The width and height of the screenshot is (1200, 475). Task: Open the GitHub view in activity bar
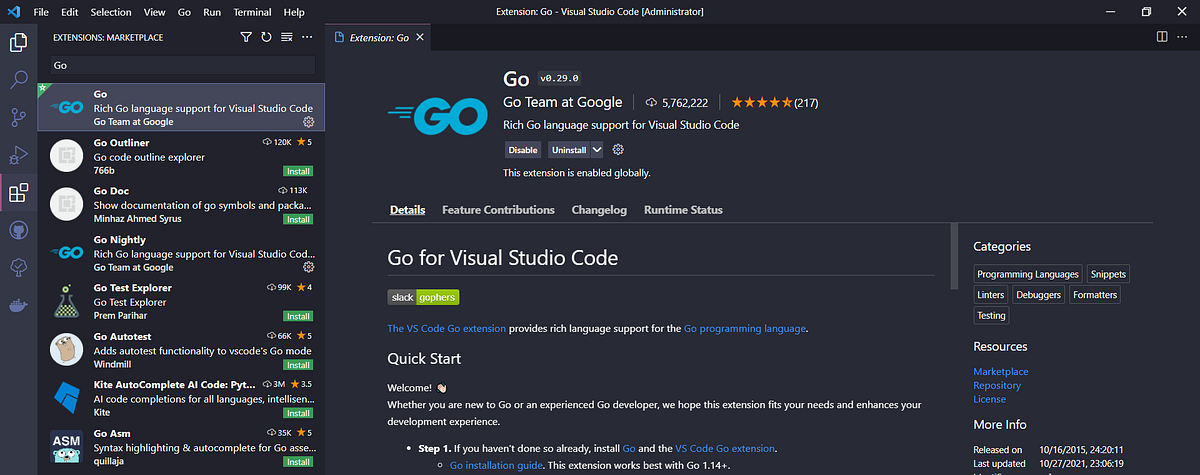coord(18,230)
